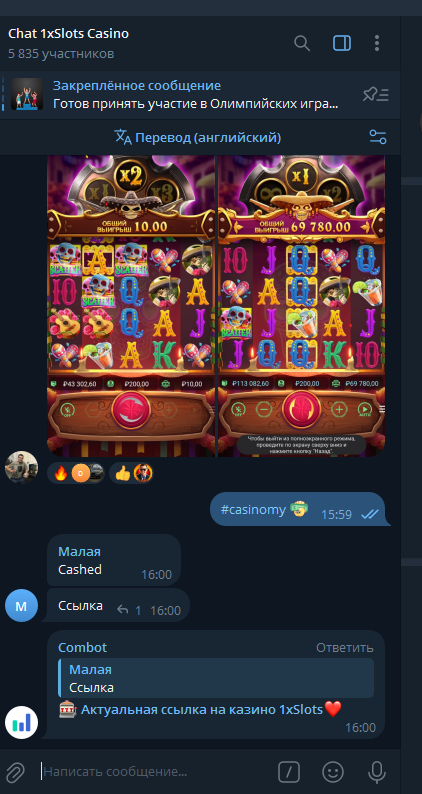
Task: Click Перевод (английский) translate bar
Action: [198, 137]
